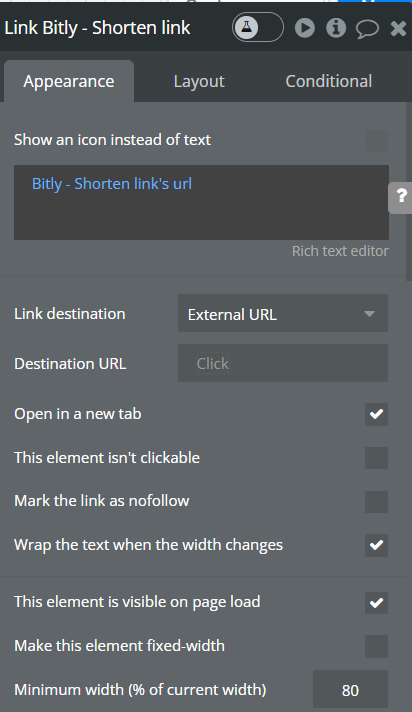
Task: Open the Rich text editor
Action: click(x=340, y=251)
